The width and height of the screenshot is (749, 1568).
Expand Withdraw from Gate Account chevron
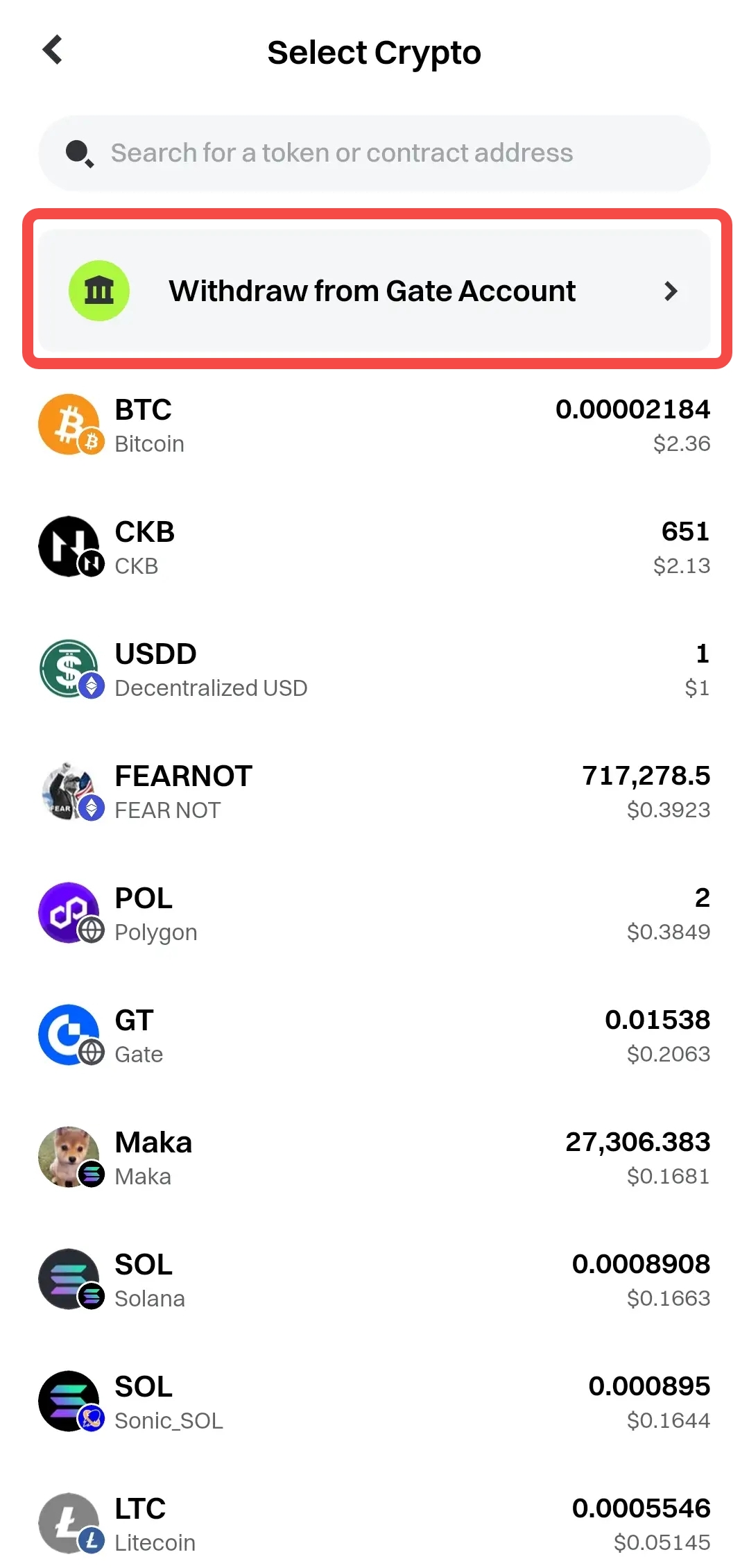670,291
